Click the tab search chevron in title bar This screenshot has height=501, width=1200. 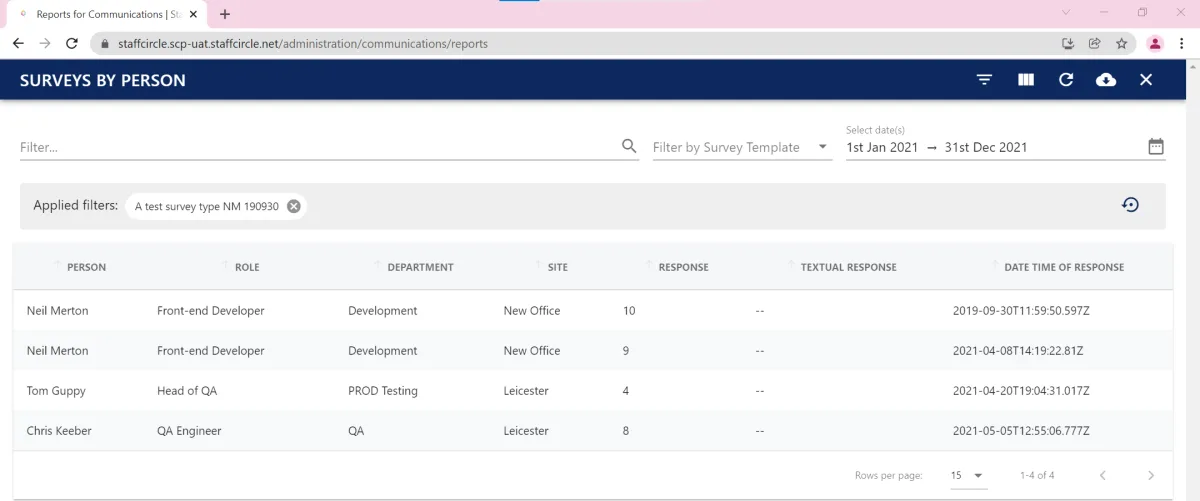coord(1066,13)
